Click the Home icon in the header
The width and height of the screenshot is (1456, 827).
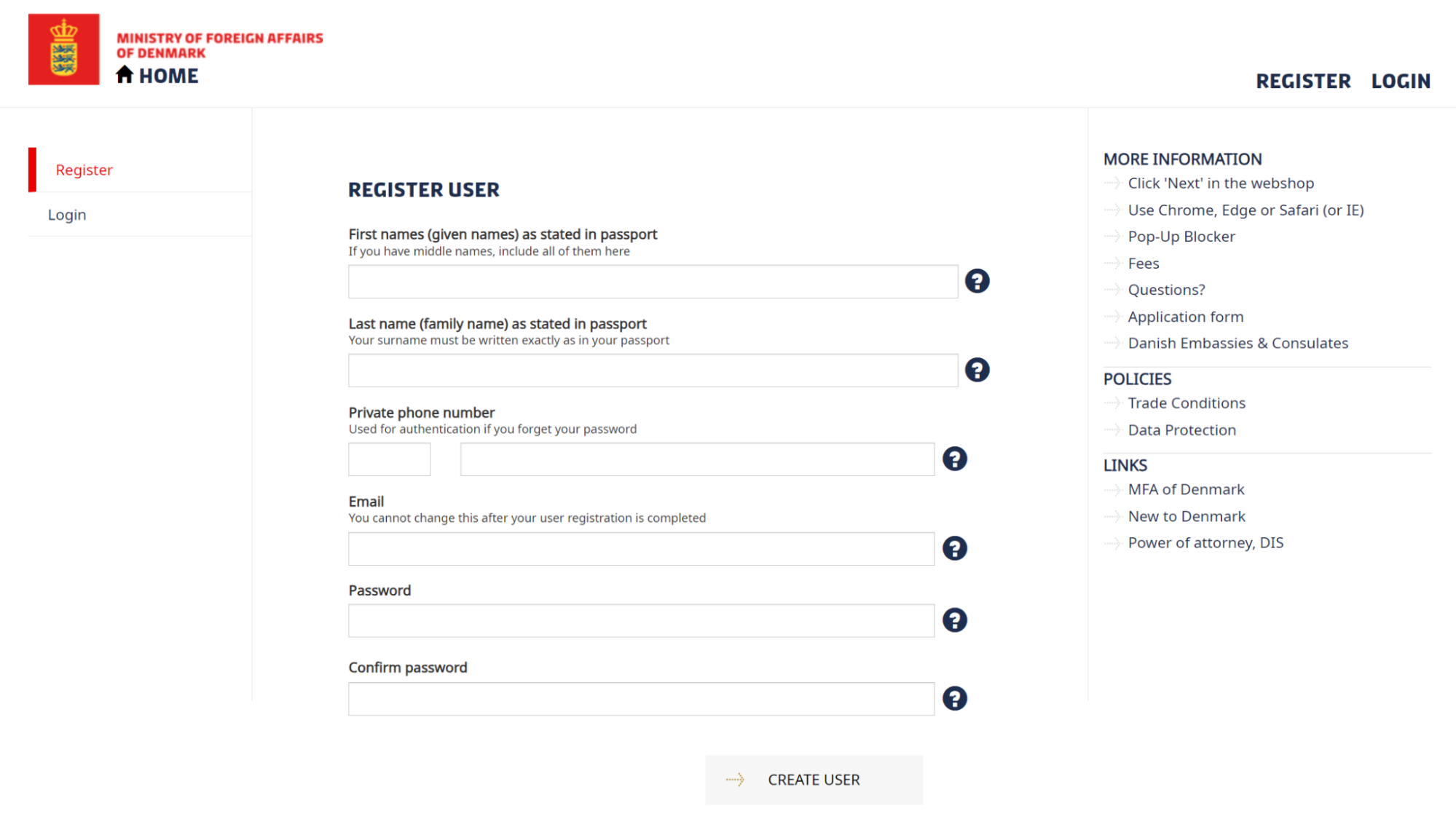125,74
